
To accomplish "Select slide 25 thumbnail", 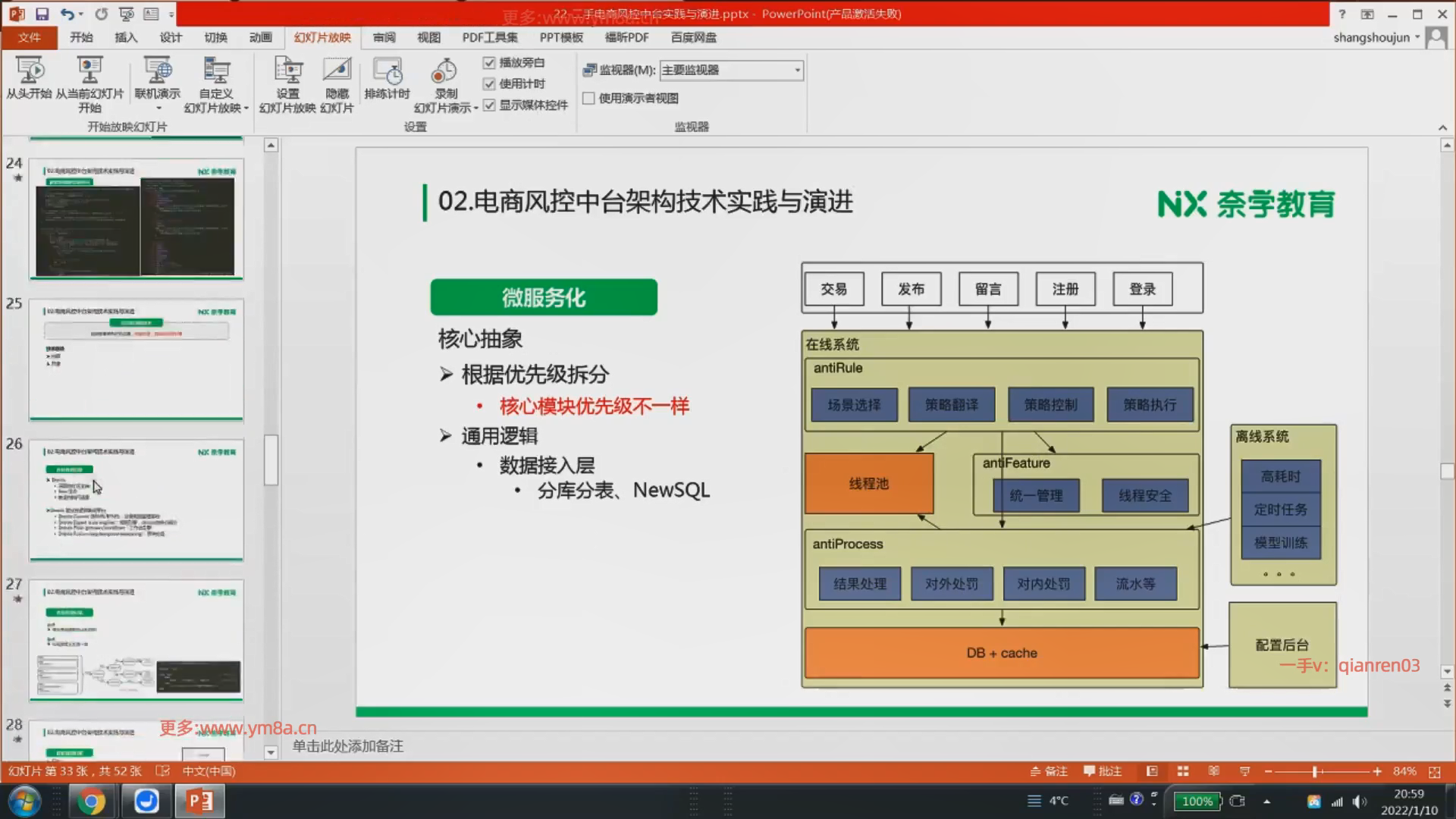I will (136, 359).
